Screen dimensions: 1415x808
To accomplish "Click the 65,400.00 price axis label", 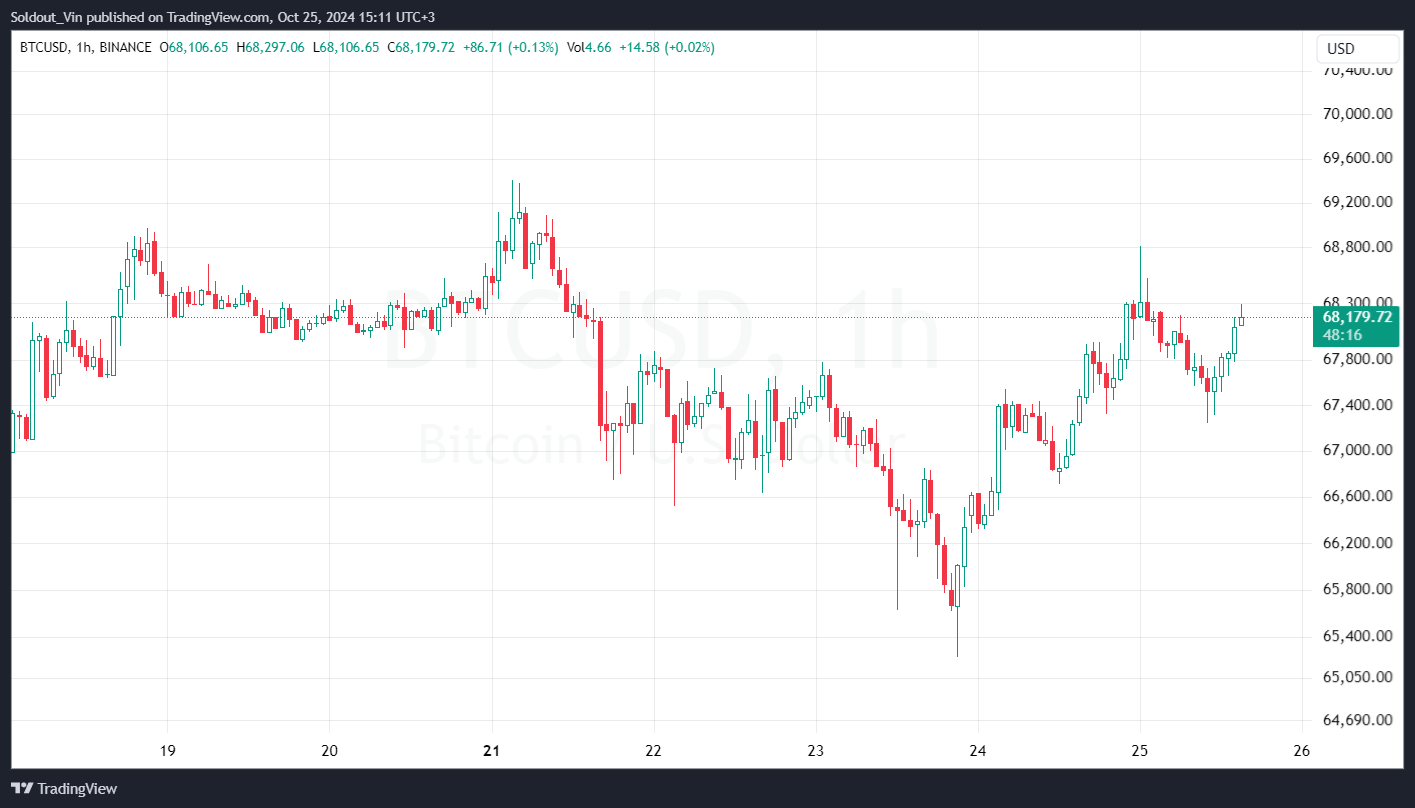I will (1358, 636).
